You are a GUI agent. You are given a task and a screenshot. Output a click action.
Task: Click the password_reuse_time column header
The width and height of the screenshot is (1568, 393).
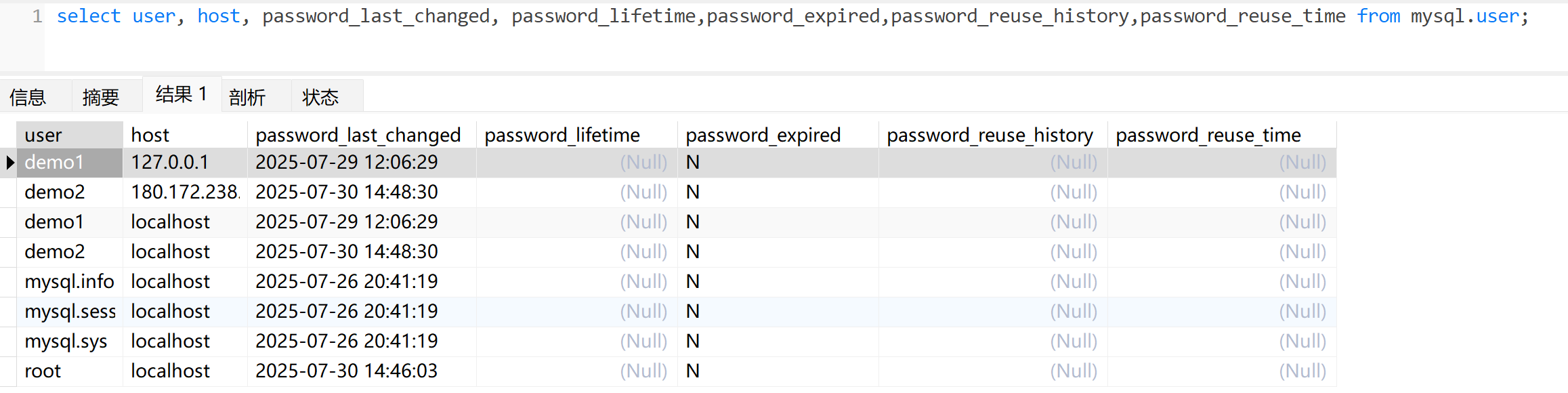[x=1208, y=136]
